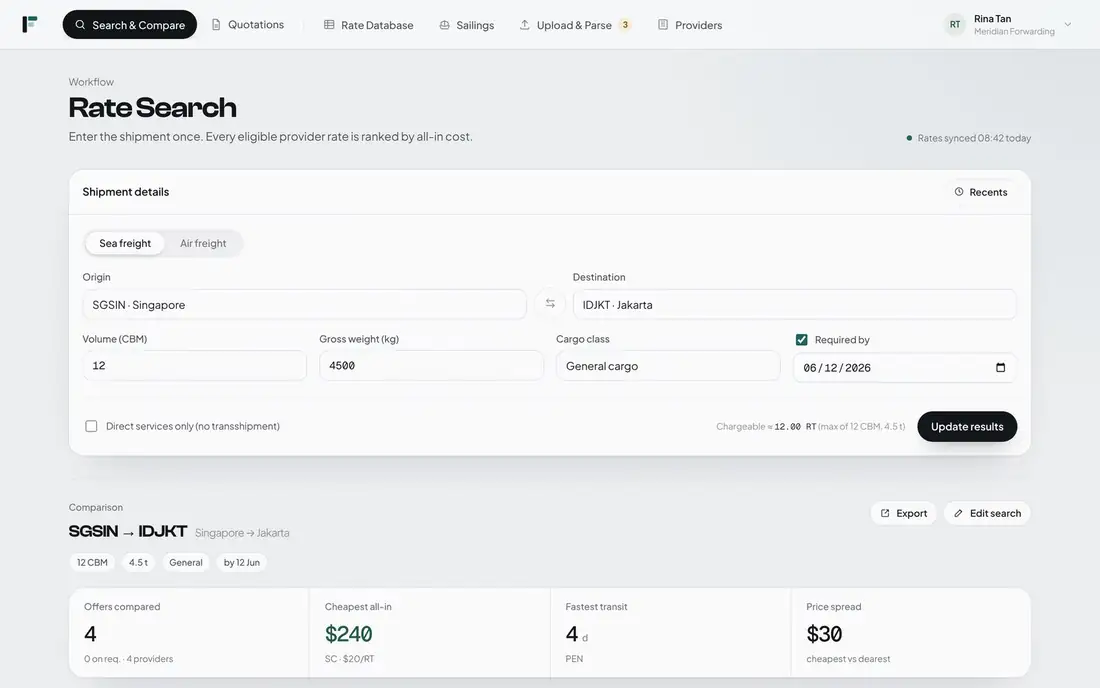Viewport: 1100px width, 688px height.
Task: Click the RT user avatar
Action: pyautogui.click(x=955, y=25)
